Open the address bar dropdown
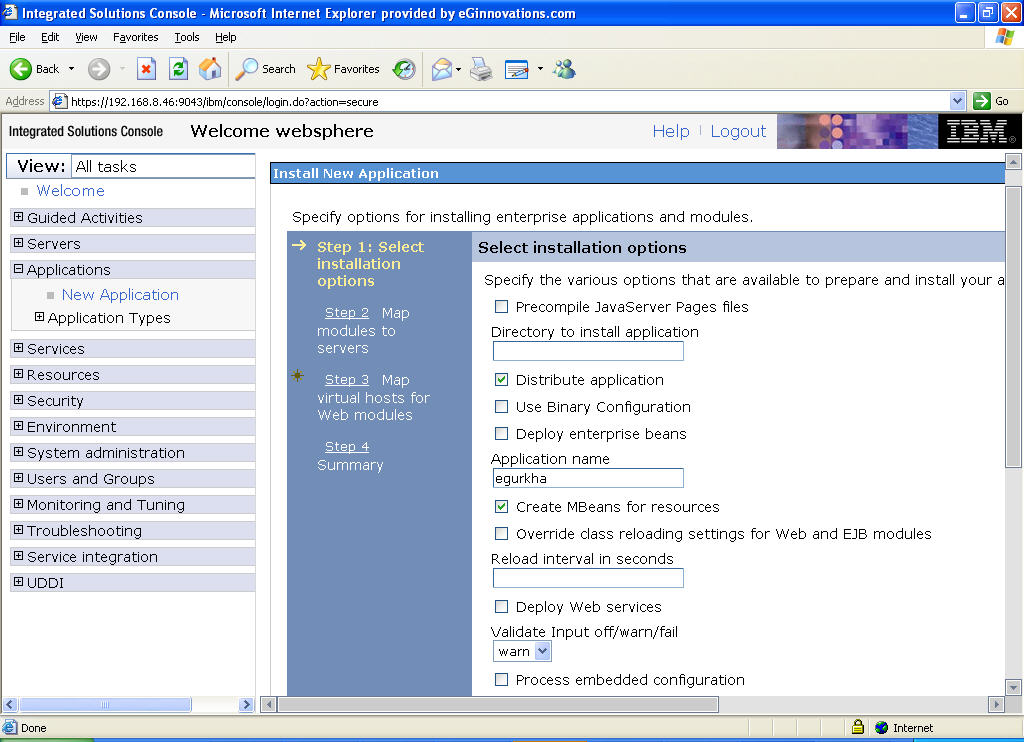 (x=957, y=101)
